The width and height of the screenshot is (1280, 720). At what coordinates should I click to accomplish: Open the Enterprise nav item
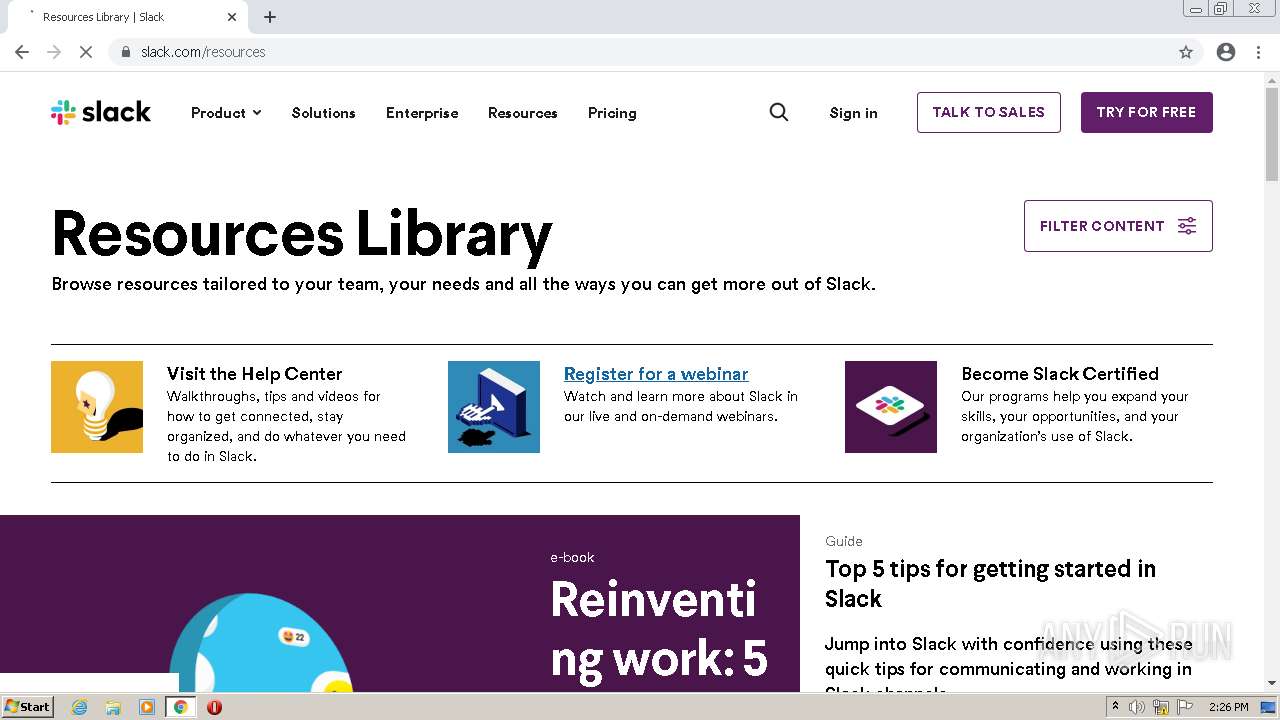tap(422, 113)
